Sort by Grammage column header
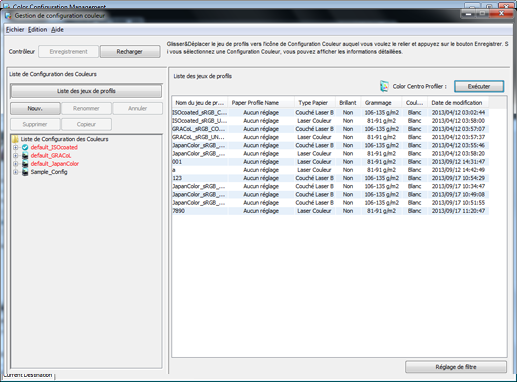 381,103
